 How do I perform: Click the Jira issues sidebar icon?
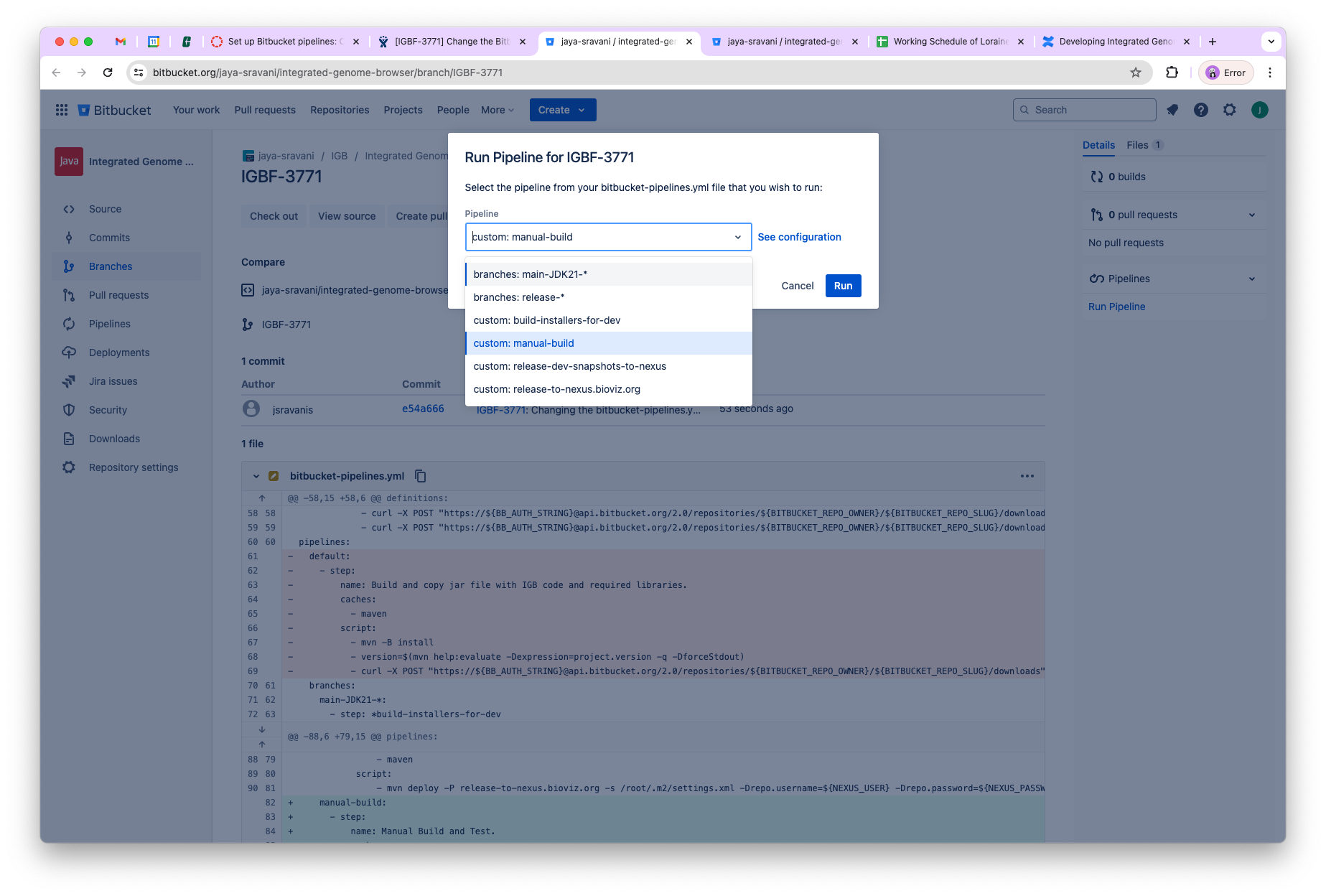(69, 381)
